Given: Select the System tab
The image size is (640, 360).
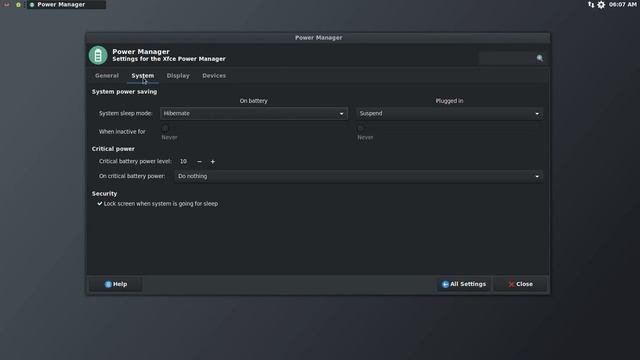Looking at the screenshot, I should 142,76.
